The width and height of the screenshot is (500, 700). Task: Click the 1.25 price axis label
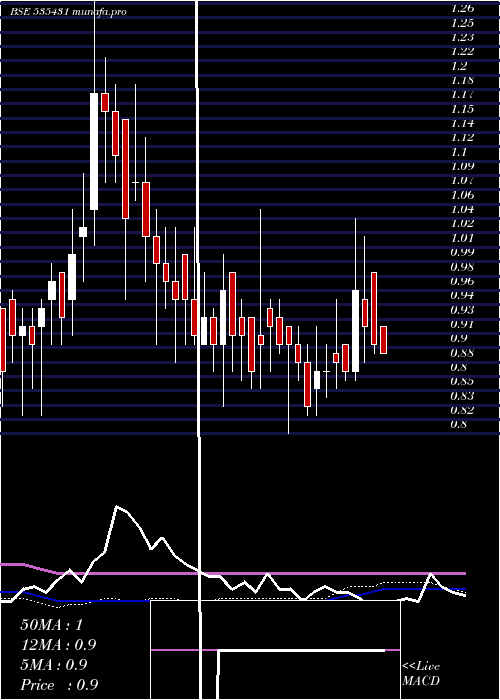(462, 23)
